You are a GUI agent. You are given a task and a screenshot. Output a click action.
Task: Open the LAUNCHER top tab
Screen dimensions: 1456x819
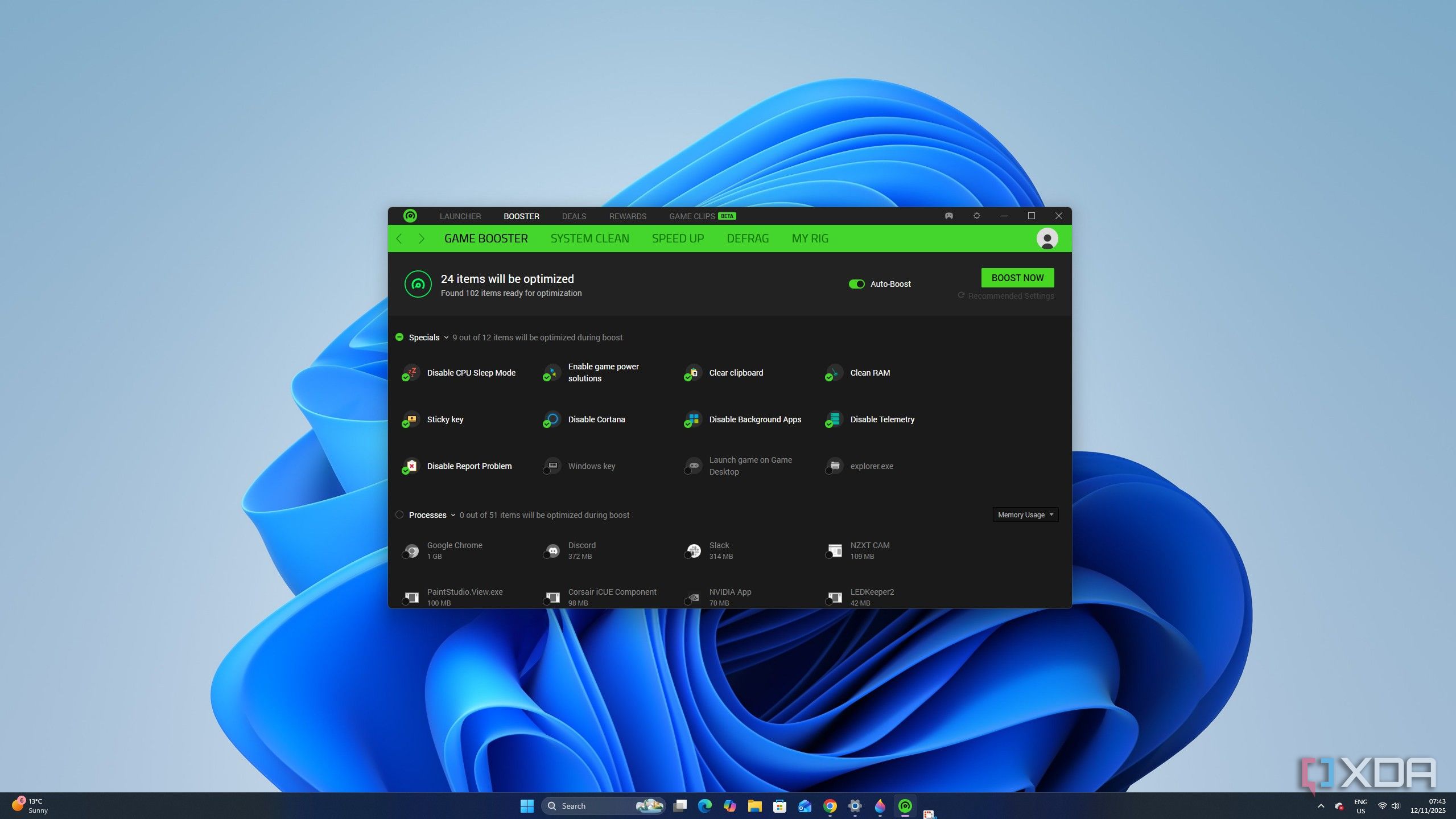click(460, 216)
